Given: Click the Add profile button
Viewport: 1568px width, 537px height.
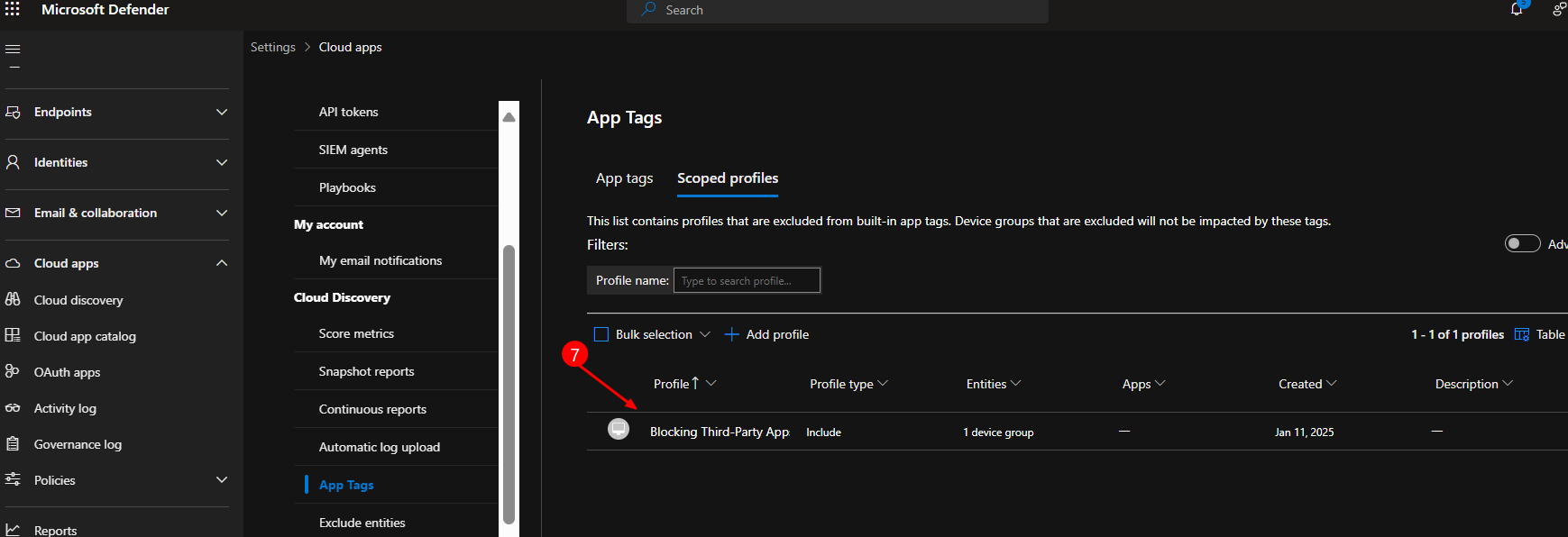Looking at the screenshot, I should 767,334.
